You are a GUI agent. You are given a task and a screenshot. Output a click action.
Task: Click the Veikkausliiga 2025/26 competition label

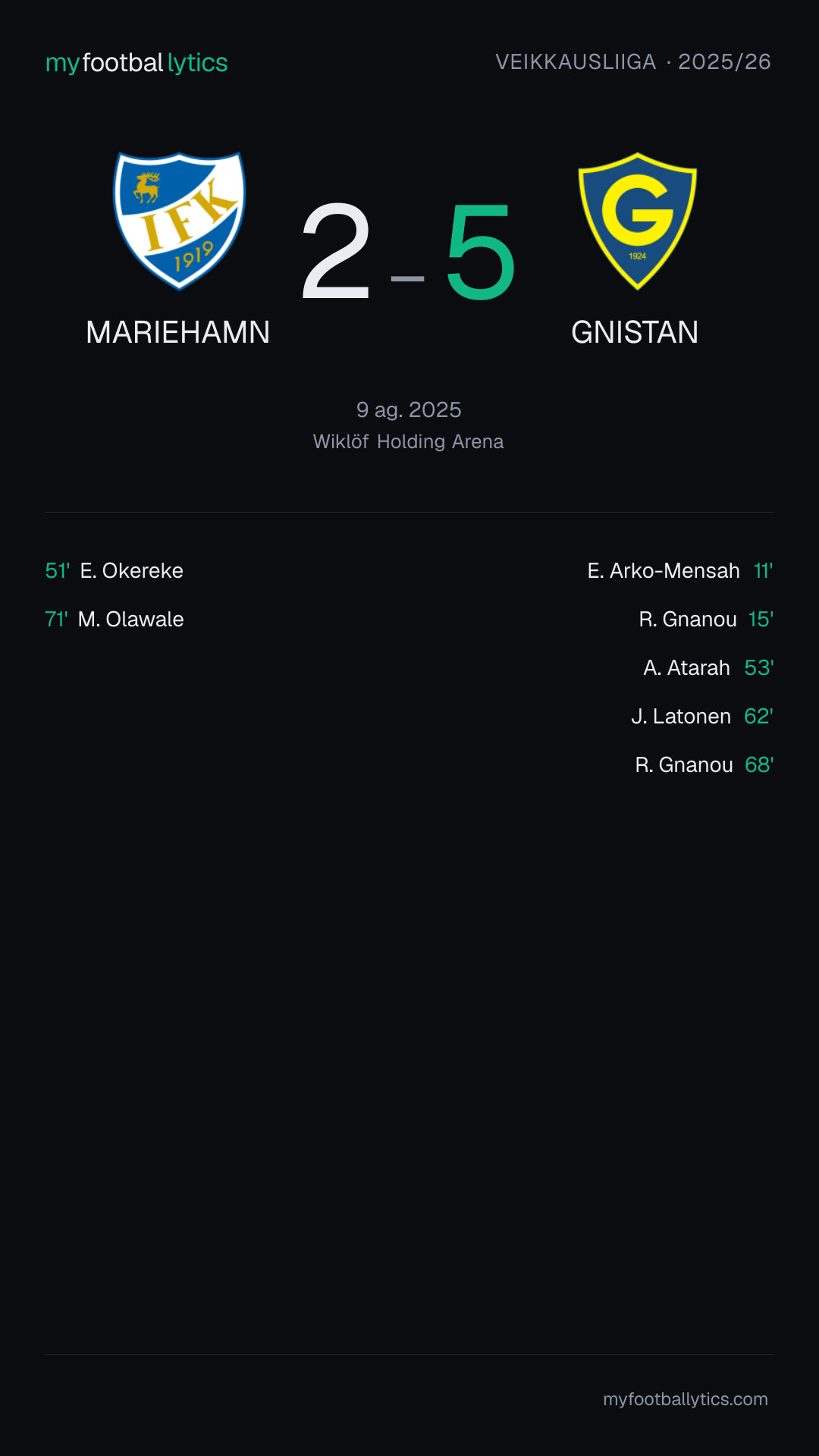point(633,61)
